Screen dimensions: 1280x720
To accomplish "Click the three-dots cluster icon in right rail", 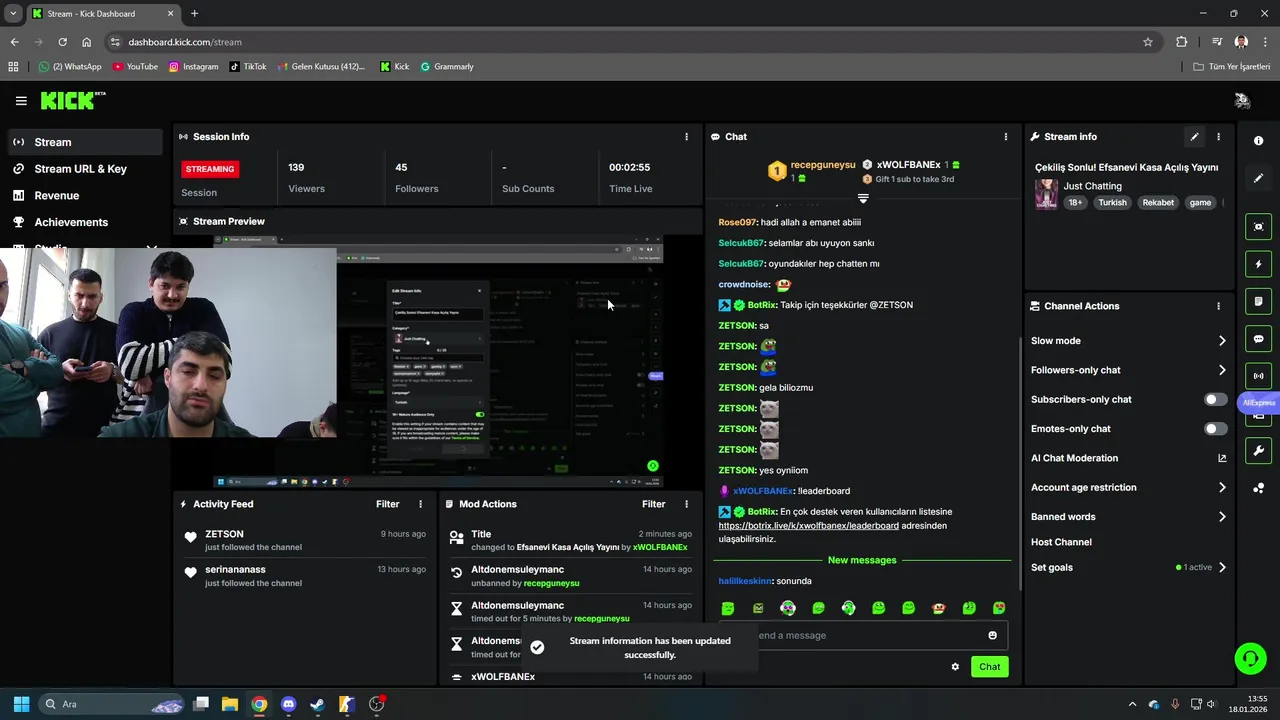I will (1258, 488).
